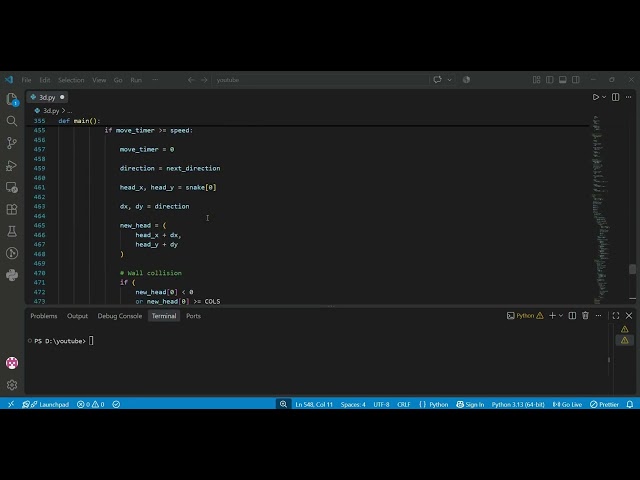Open terminal panel more actions ellipsis
640x480 pixels.
click(598, 316)
